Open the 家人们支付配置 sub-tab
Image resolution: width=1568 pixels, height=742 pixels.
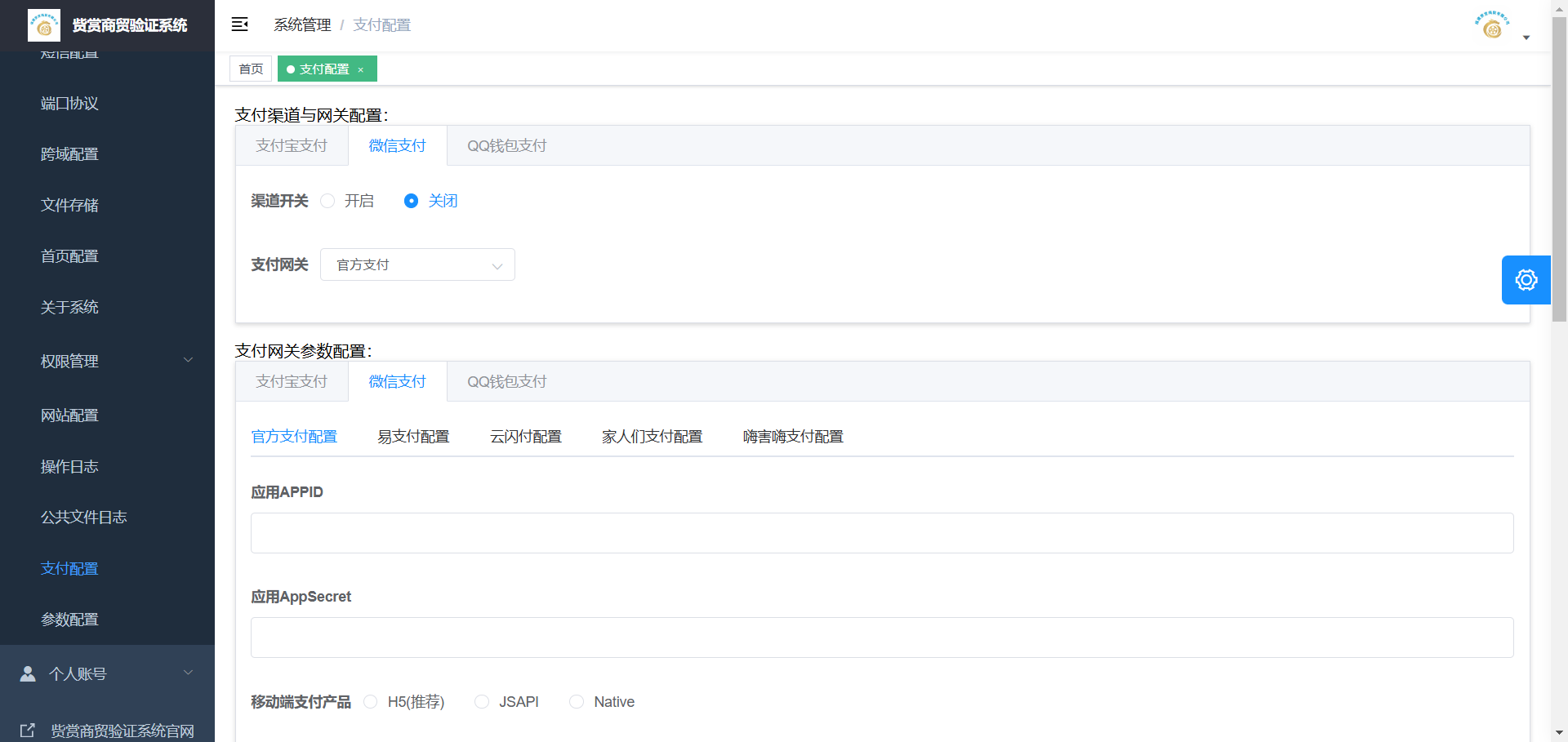[x=653, y=437]
